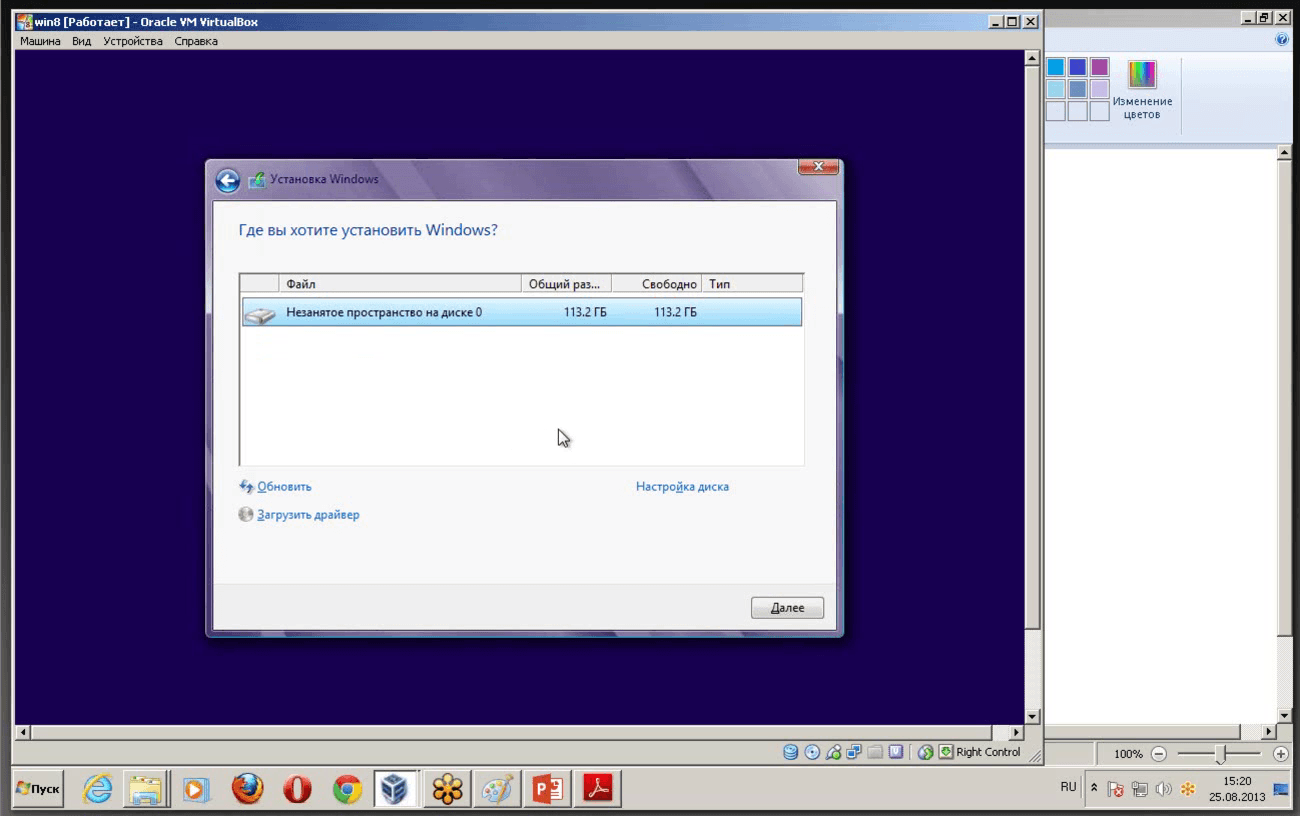This screenshot has width=1300, height=816.
Task: Launch Firefox from the taskbar
Action: [247, 789]
